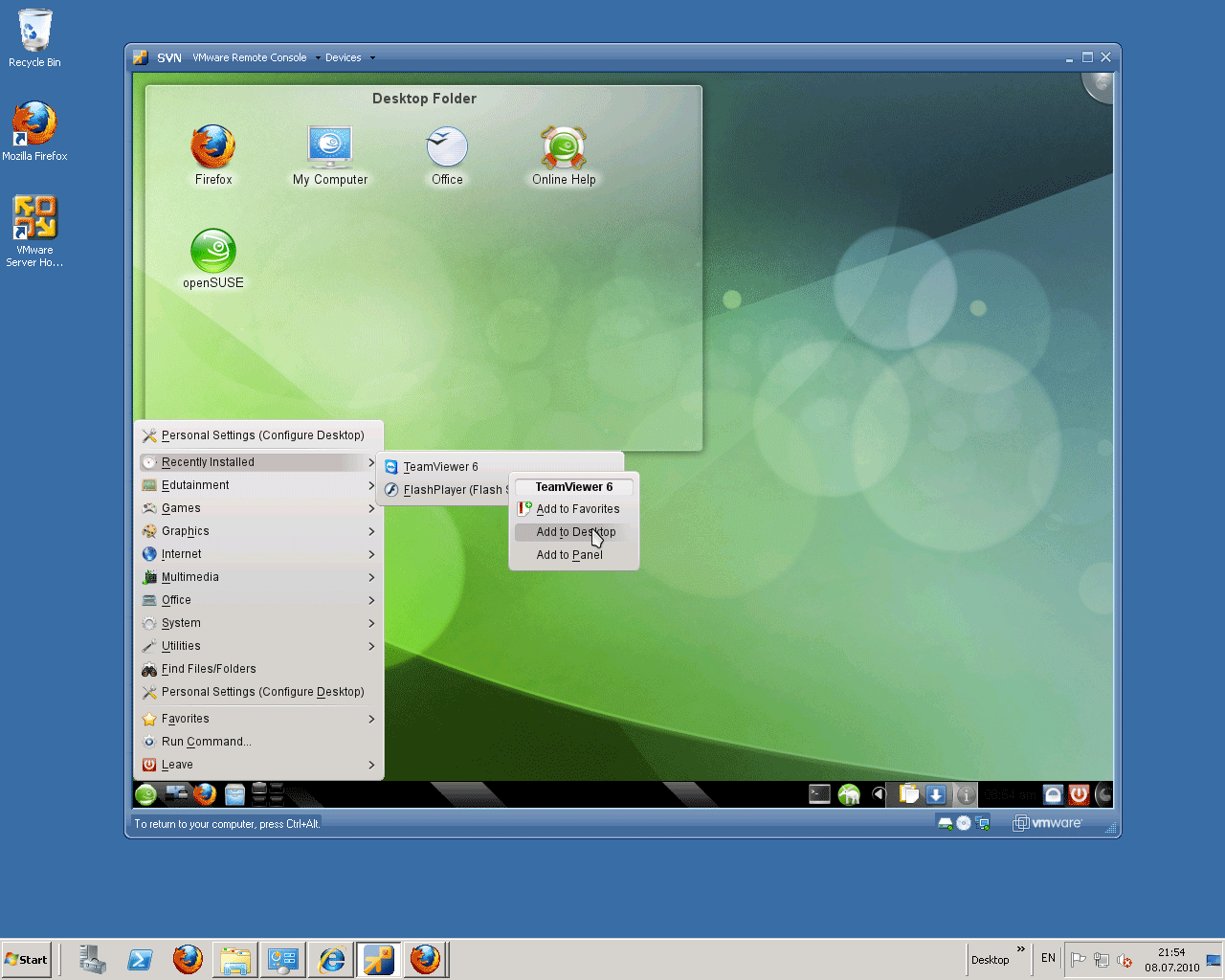Click the Show Desktop button near the clock

click(1214, 960)
